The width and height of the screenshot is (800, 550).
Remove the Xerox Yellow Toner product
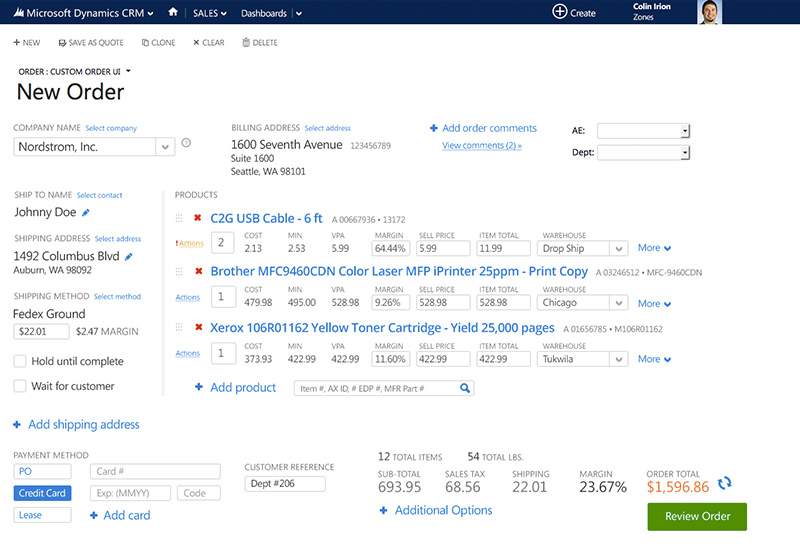[198, 327]
